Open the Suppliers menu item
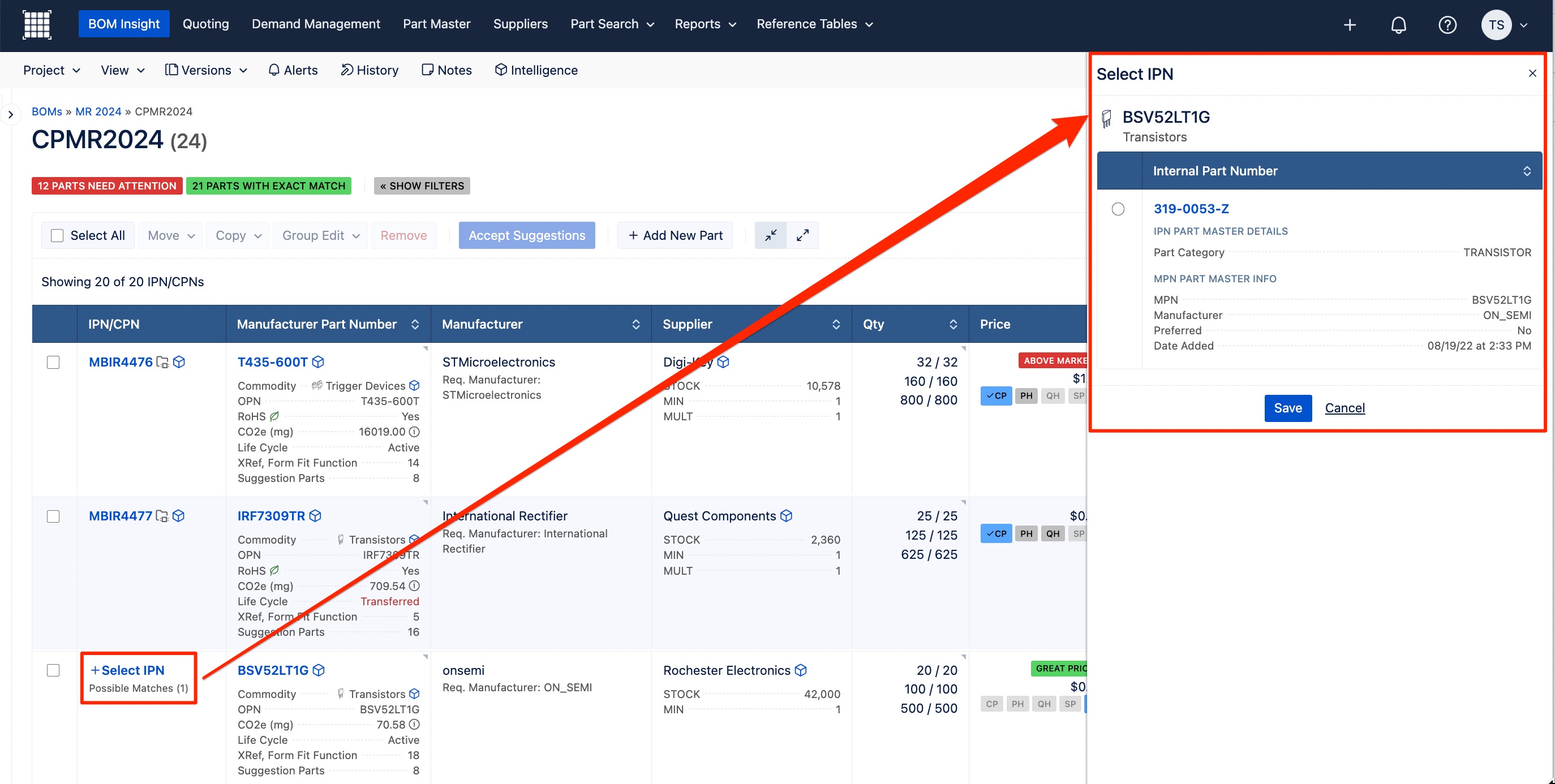1555x784 pixels. tap(521, 24)
